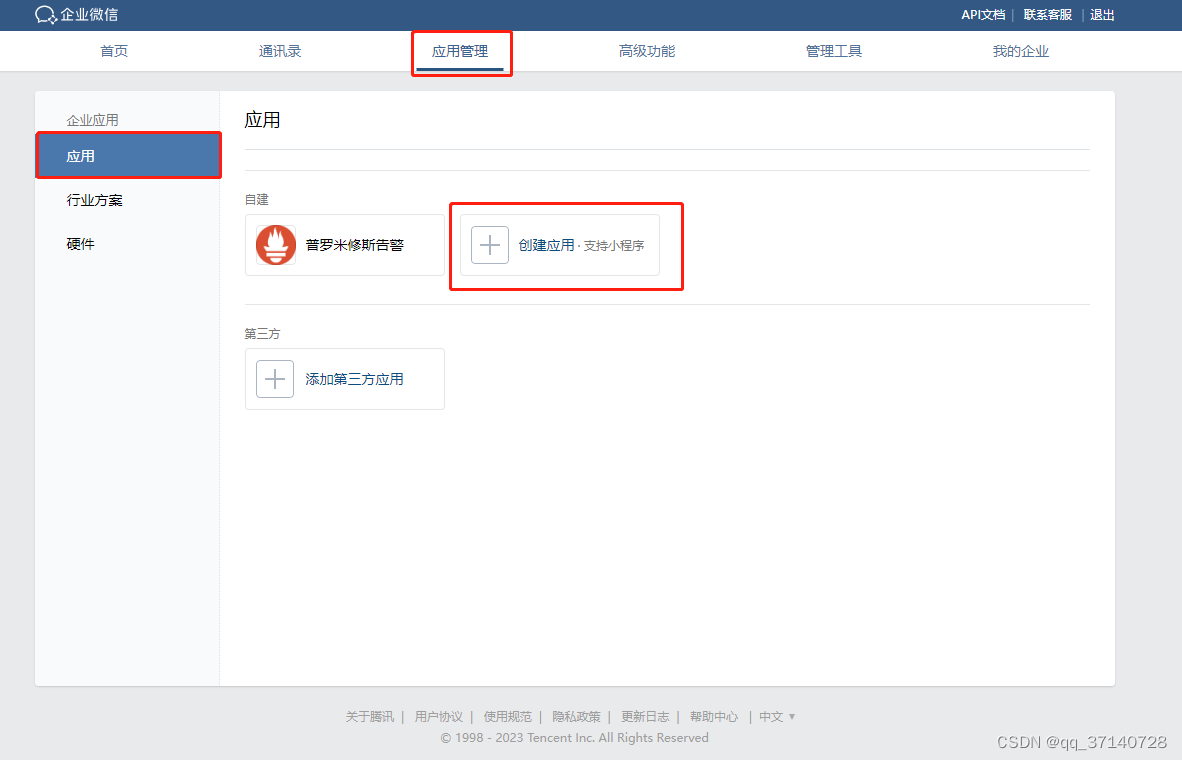Screen dimensions: 1182x760
Task: Select the 应用管理 tab
Action: tap(460, 51)
